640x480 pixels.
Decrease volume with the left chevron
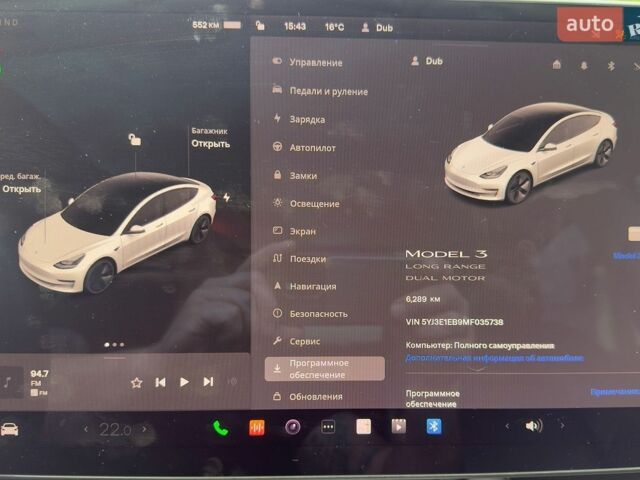pyautogui.click(x=507, y=426)
